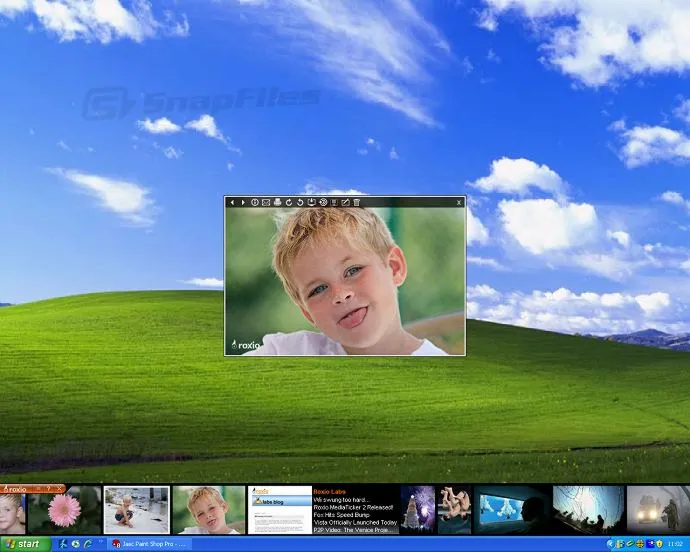Save photo with download-to-tray icon
This screenshot has width=690, height=552.
coord(312,202)
